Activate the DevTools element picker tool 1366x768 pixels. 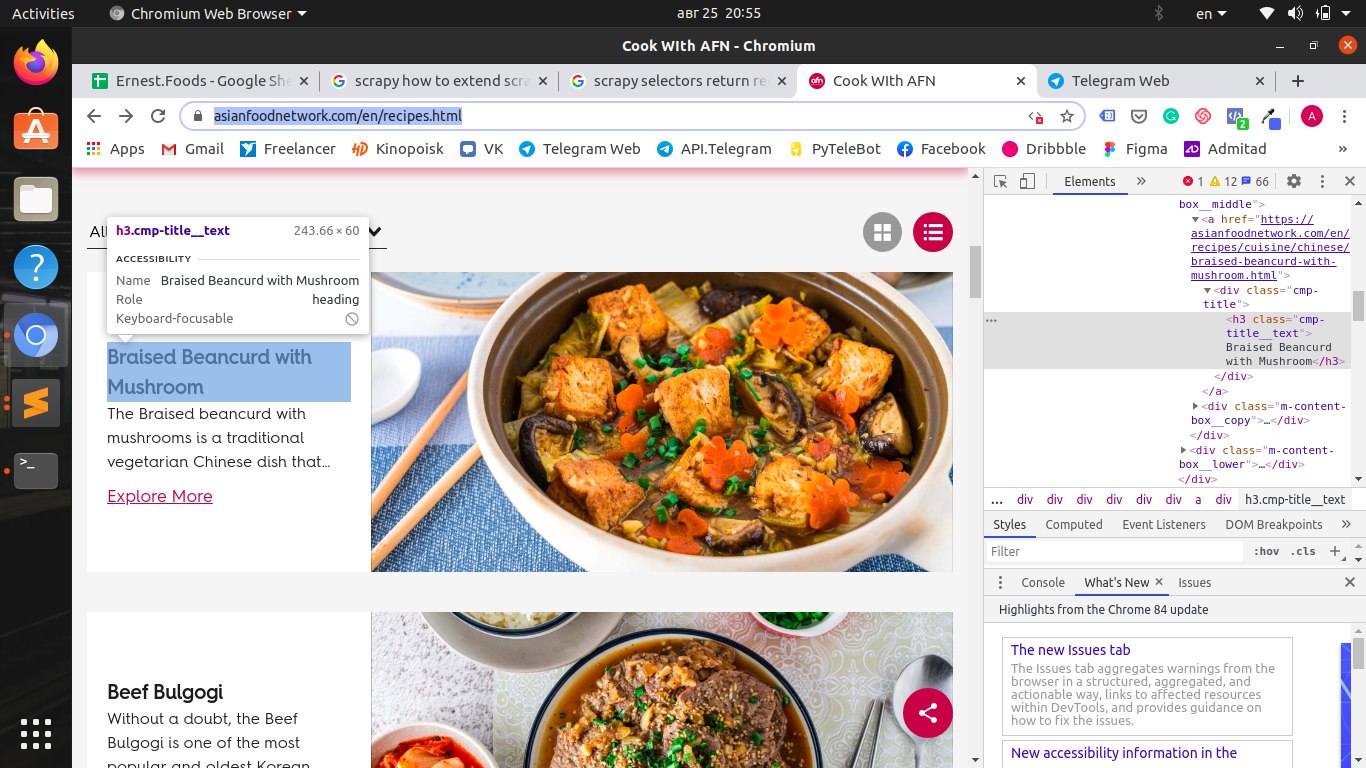click(x=1001, y=181)
